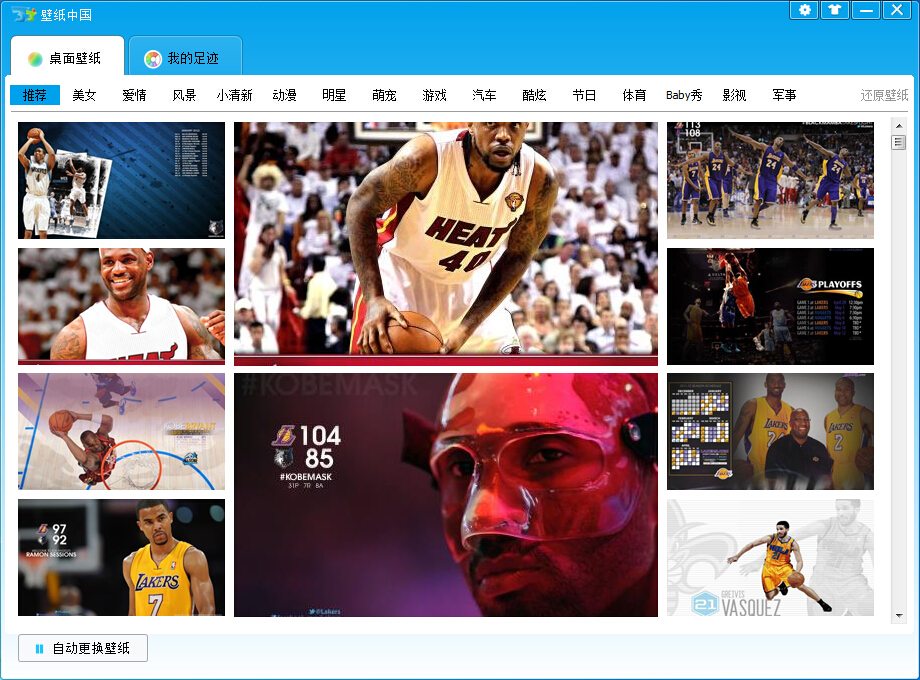This screenshot has height=680, width=920.
Task: Click the 自动更换壁纸 button
Action: click(83, 648)
